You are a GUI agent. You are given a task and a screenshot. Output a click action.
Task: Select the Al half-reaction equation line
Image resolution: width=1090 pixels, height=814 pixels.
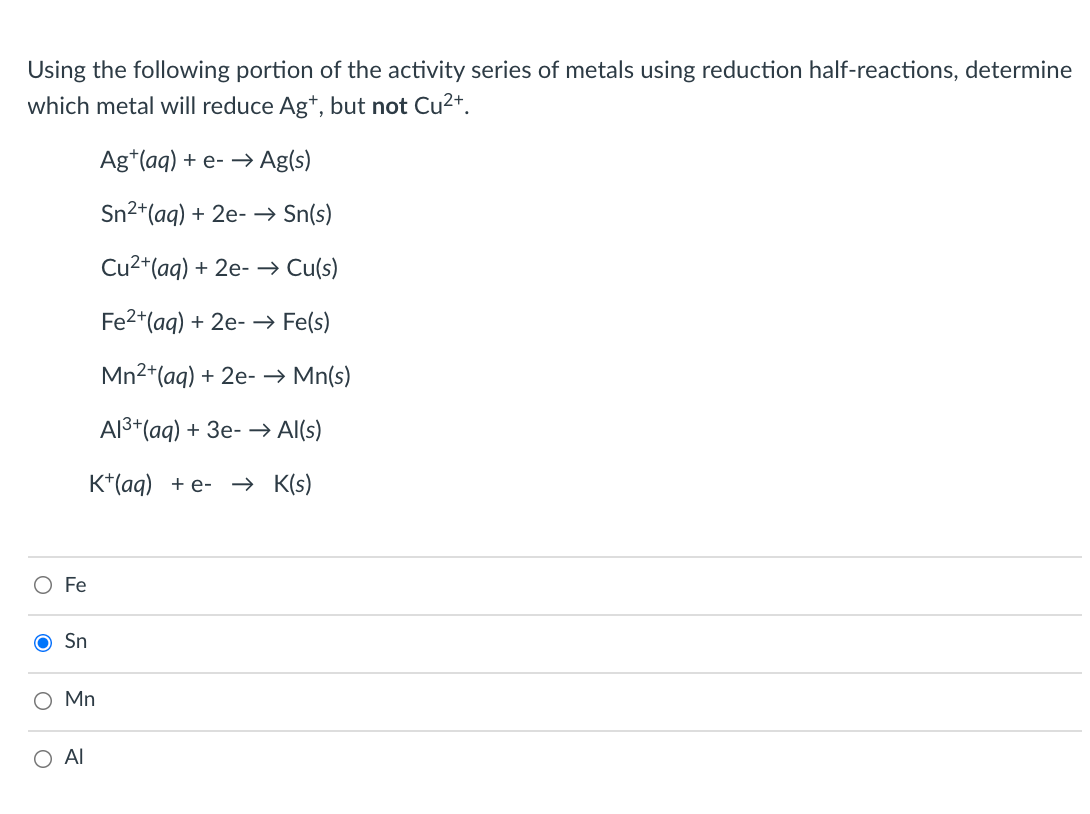(210, 430)
